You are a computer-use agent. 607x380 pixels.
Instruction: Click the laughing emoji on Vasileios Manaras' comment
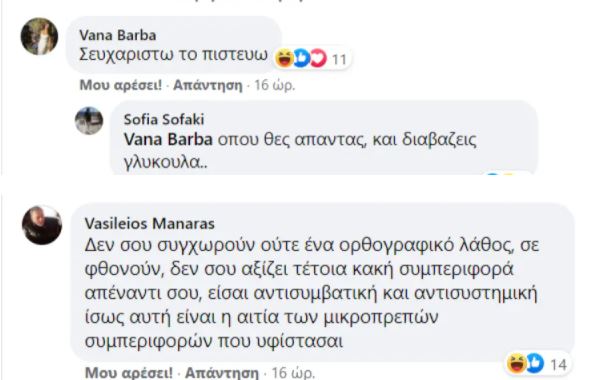(x=516, y=363)
